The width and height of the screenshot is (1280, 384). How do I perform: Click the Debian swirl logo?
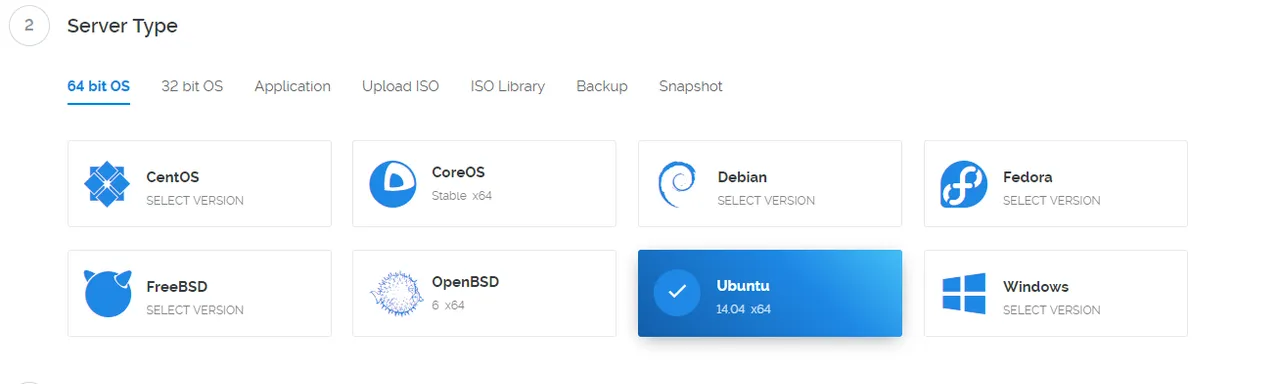(678, 184)
